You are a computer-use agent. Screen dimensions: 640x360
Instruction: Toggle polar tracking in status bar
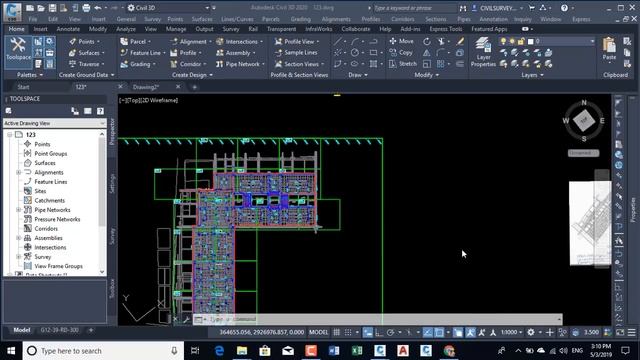click(x=391, y=333)
